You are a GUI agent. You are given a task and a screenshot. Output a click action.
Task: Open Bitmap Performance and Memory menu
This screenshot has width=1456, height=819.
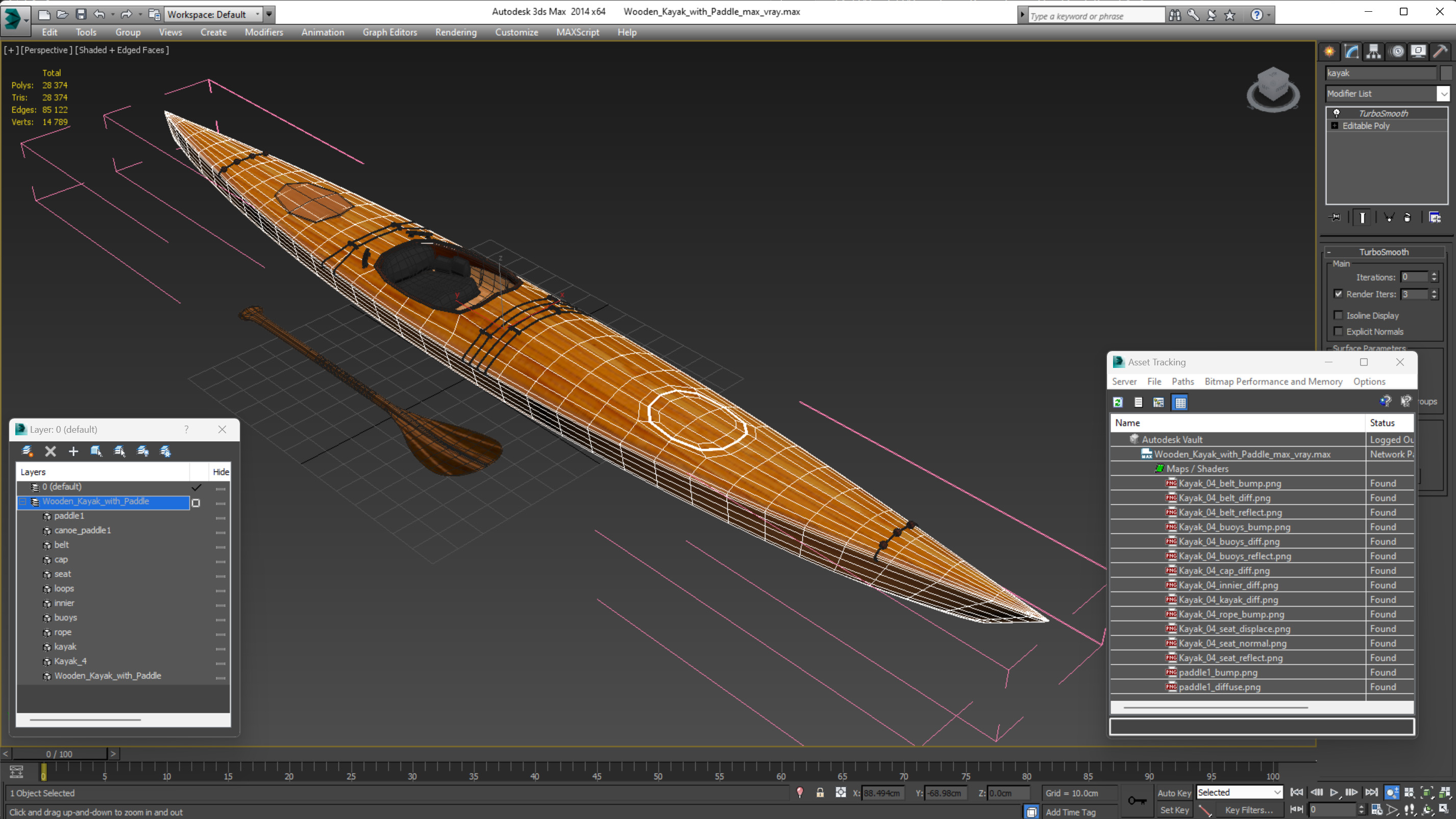[x=1273, y=382]
